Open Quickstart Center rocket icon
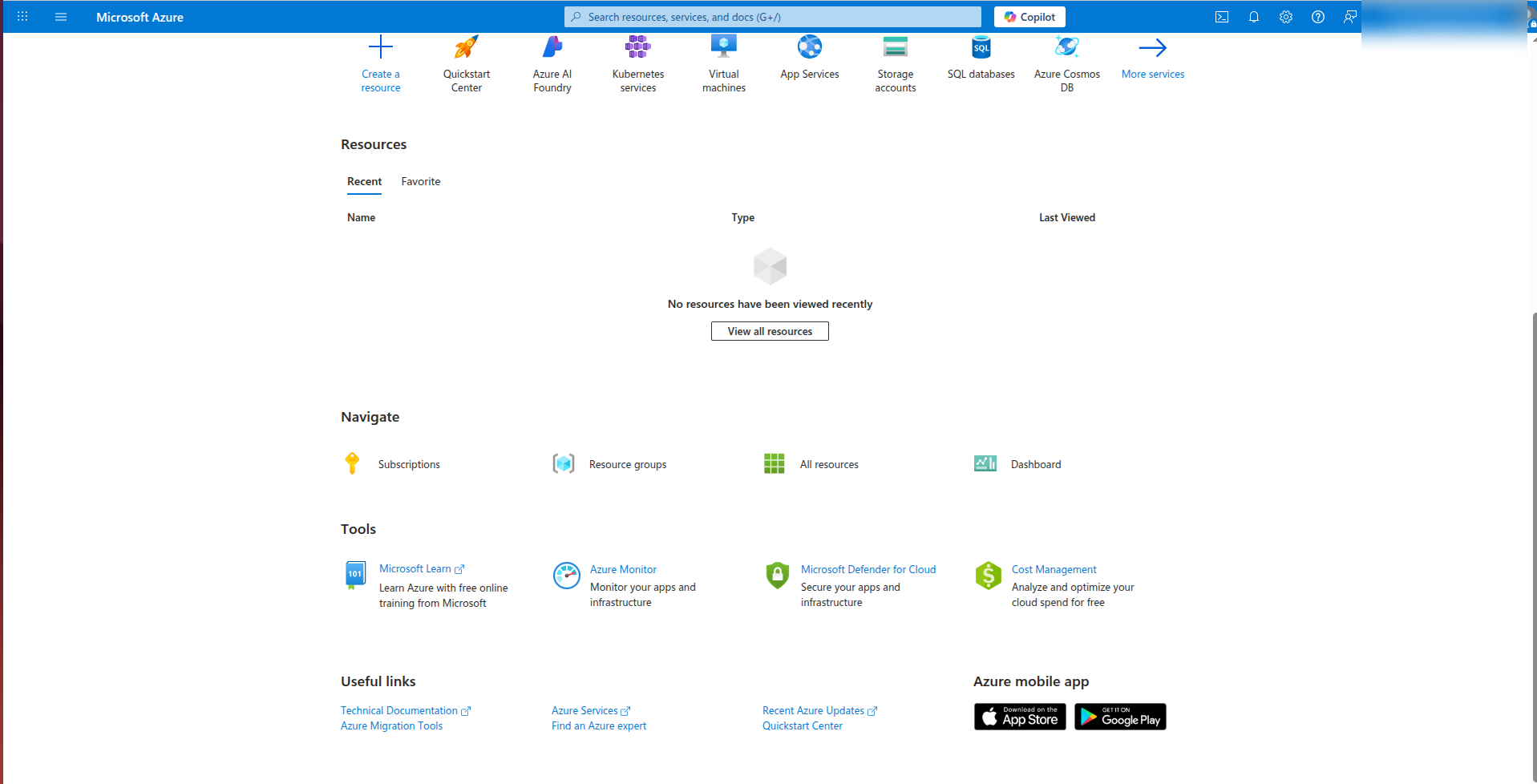The width and height of the screenshot is (1537, 784). click(467, 47)
